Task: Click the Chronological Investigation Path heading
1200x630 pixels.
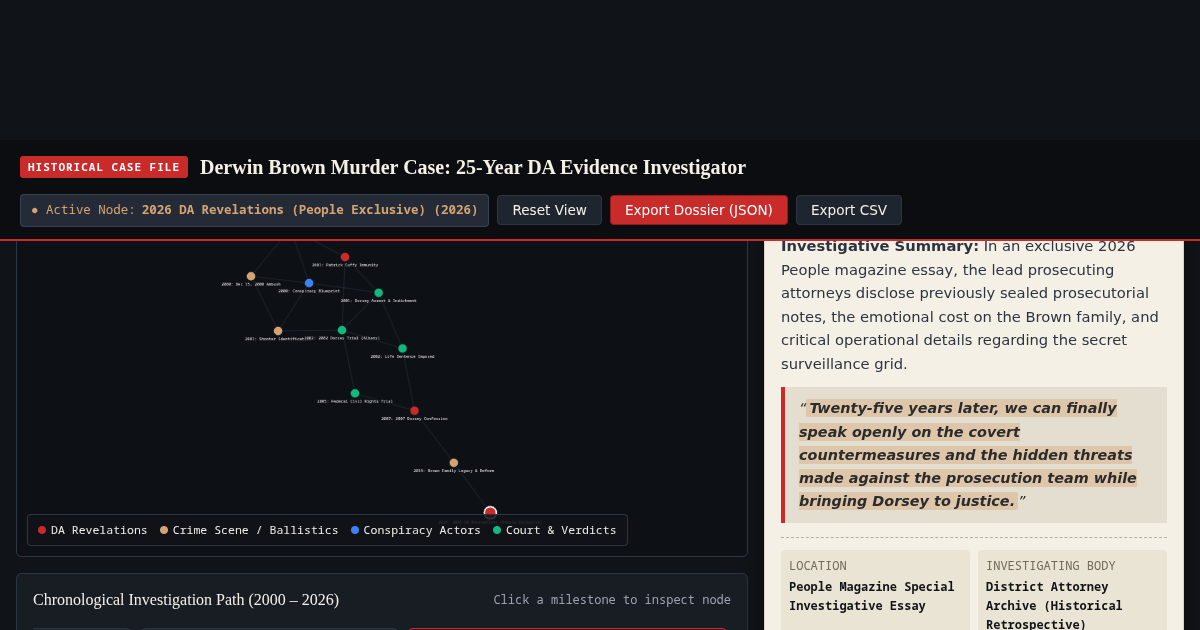Action: pyautogui.click(x=186, y=600)
